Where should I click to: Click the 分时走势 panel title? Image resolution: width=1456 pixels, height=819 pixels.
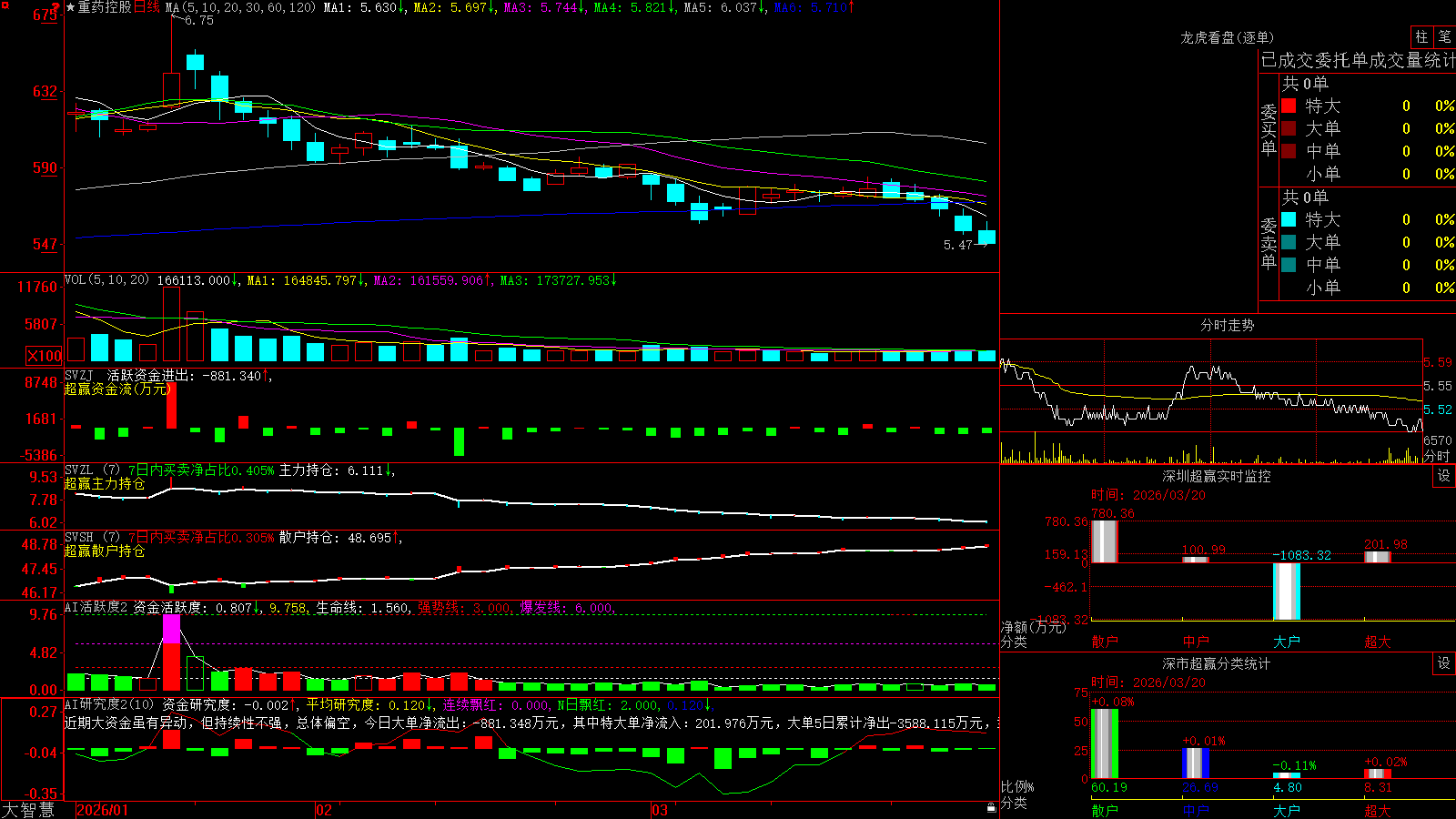click(x=1227, y=325)
